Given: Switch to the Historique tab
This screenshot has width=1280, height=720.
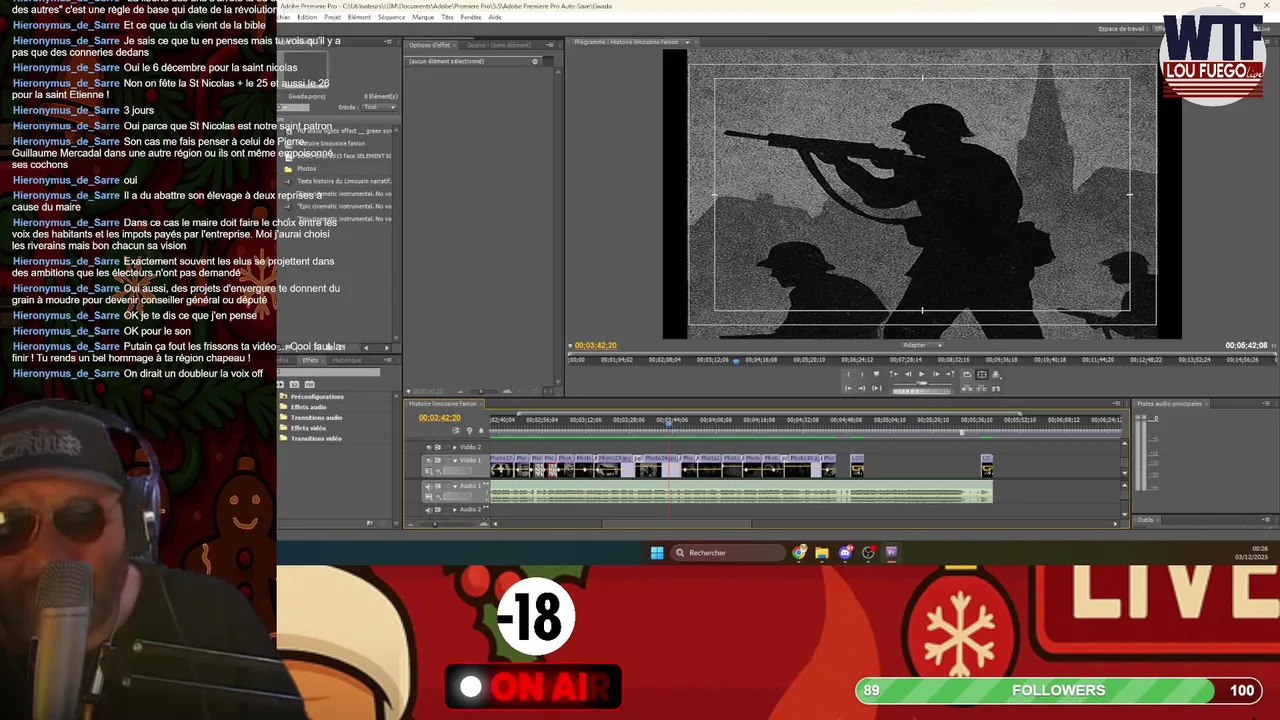Looking at the screenshot, I should pyautogui.click(x=347, y=360).
